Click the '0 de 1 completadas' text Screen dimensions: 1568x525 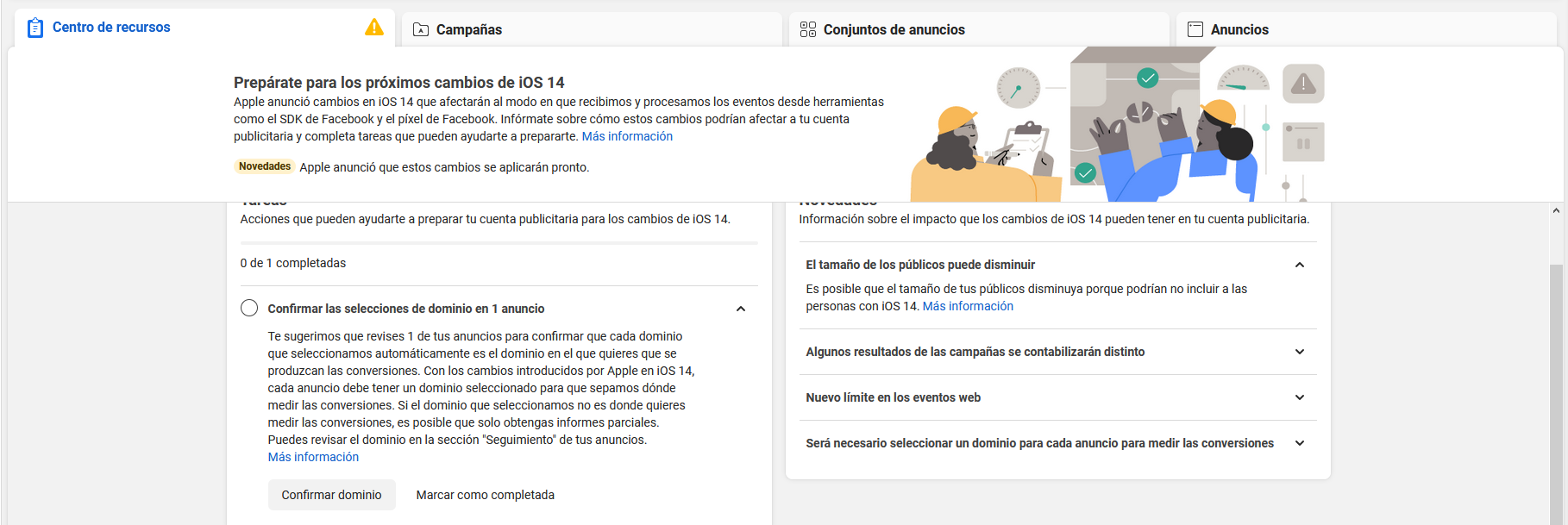point(293,263)
